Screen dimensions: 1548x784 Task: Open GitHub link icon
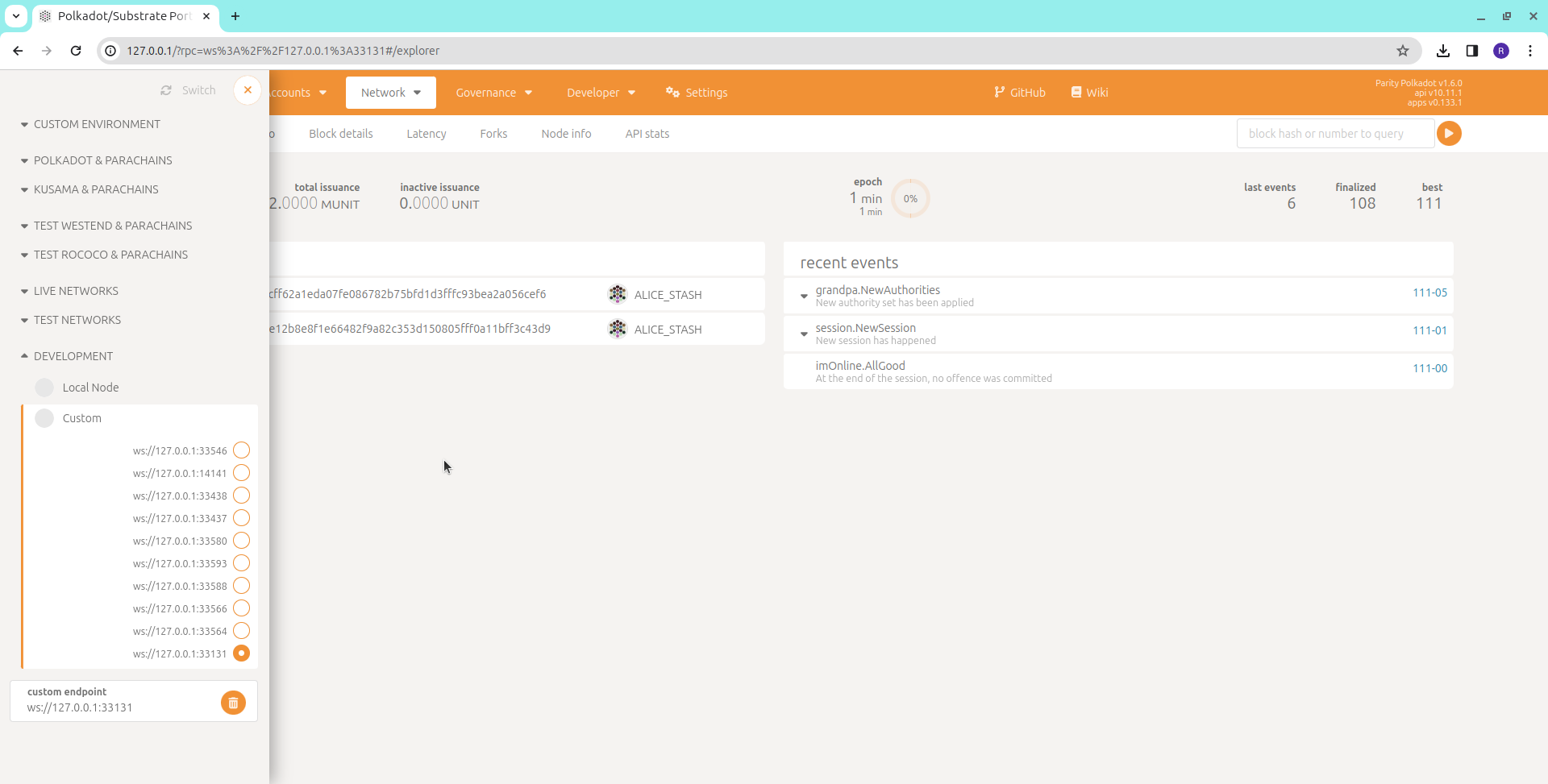1000,92
